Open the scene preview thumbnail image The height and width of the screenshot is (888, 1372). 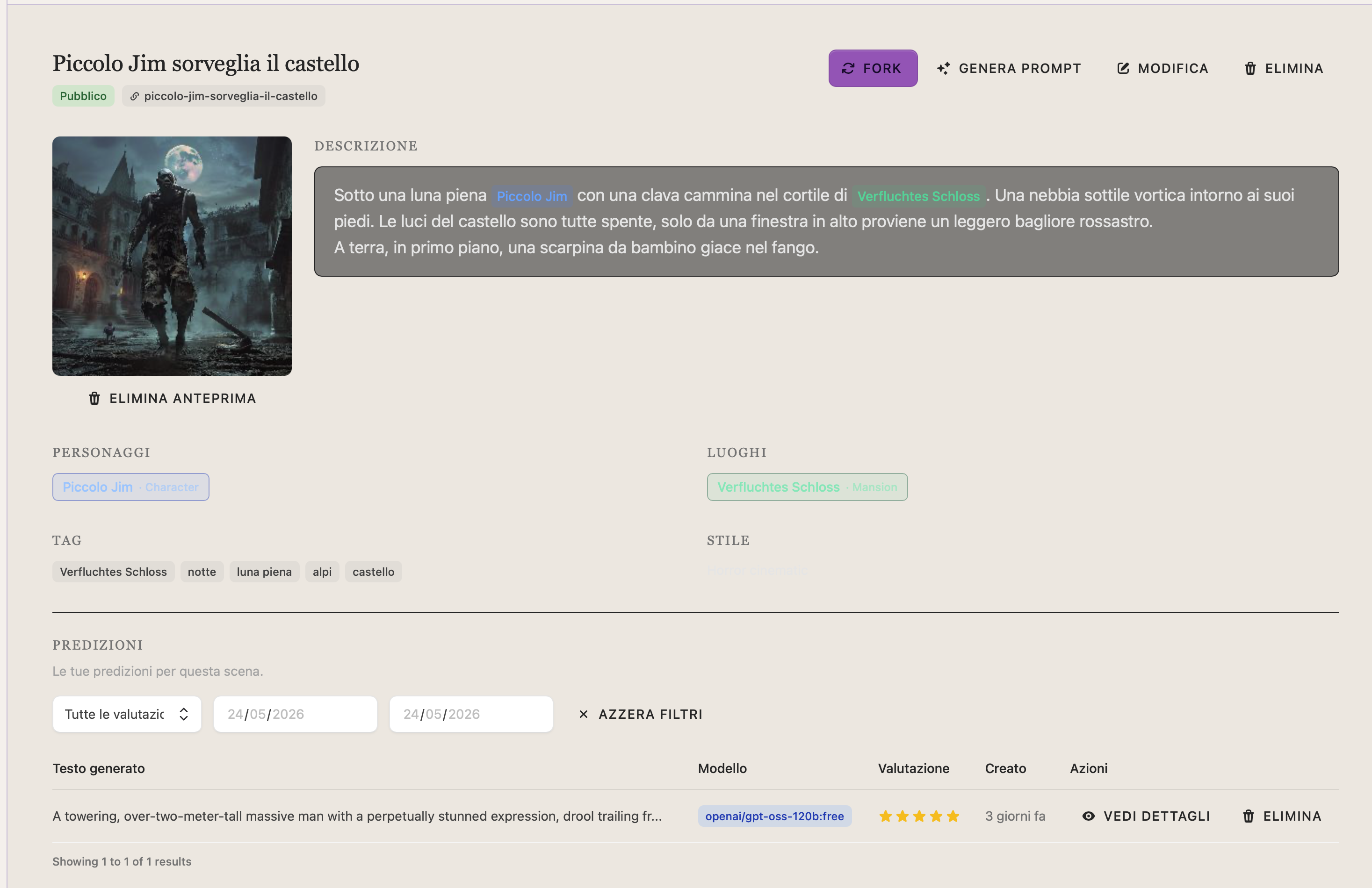[172, 256]
